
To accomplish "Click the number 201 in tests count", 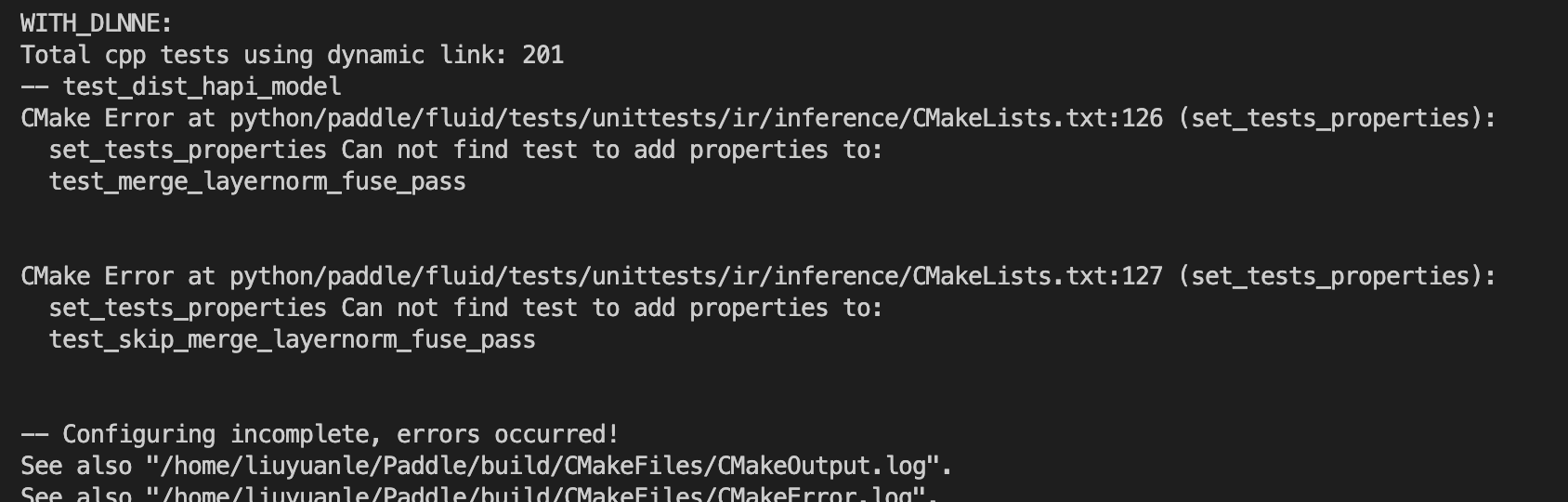I will 542,55.
